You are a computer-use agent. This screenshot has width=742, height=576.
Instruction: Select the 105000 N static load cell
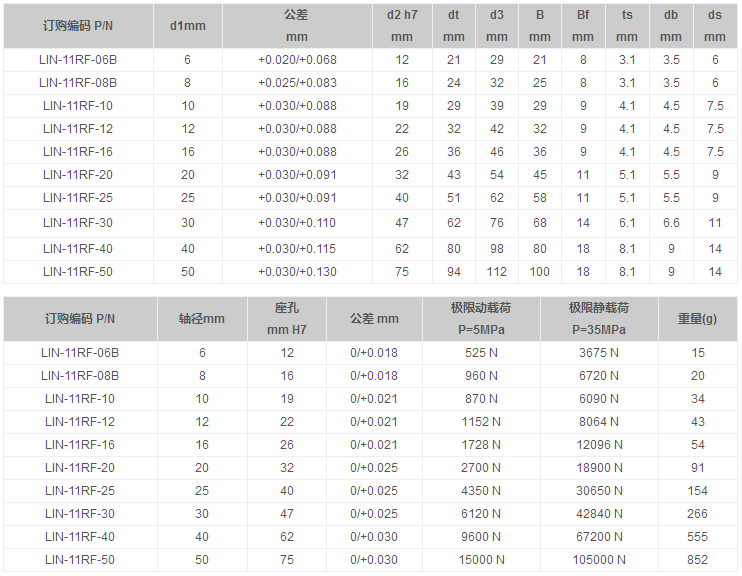599,560
